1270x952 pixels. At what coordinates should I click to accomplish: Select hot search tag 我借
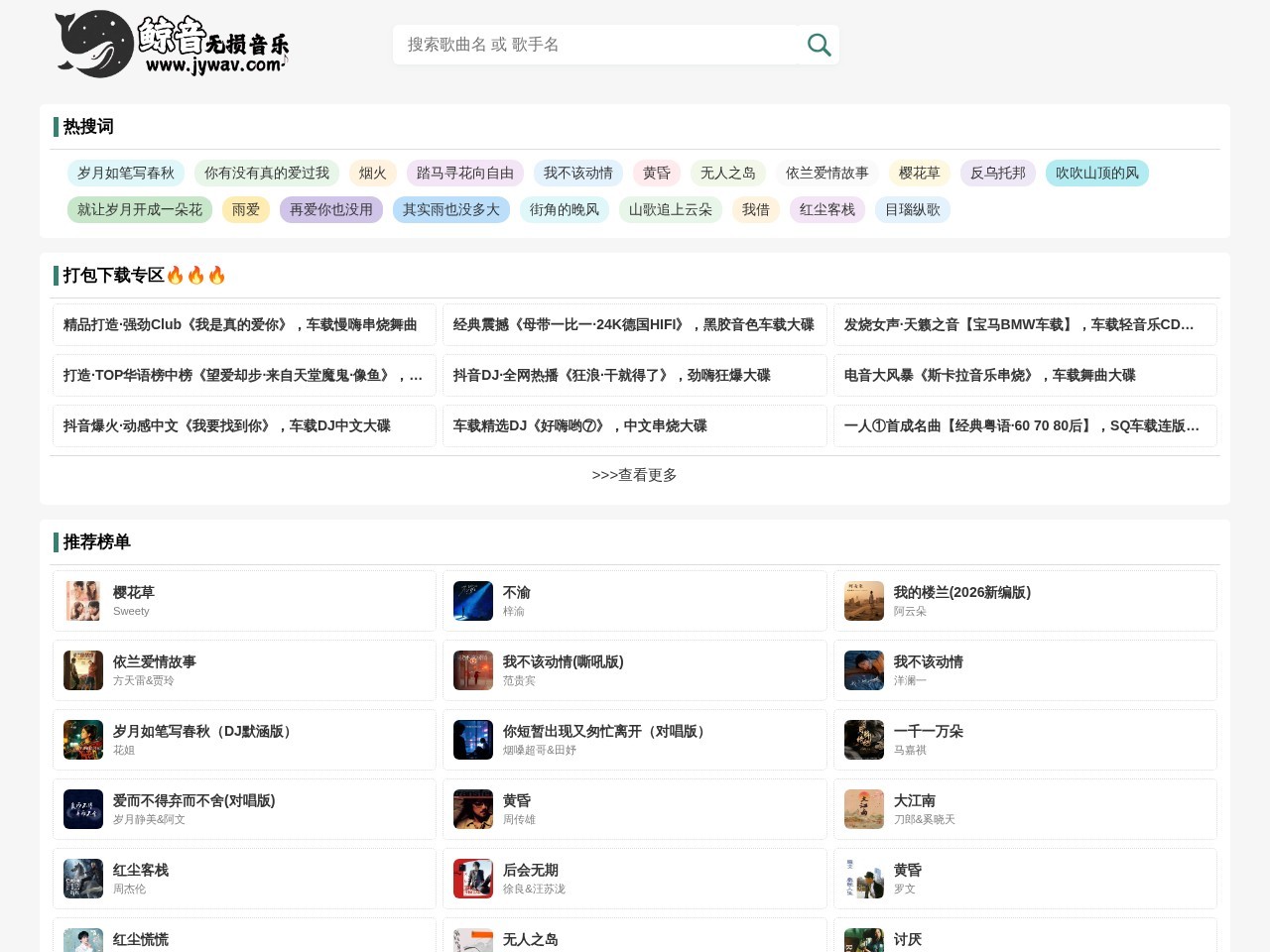point(756,209)
